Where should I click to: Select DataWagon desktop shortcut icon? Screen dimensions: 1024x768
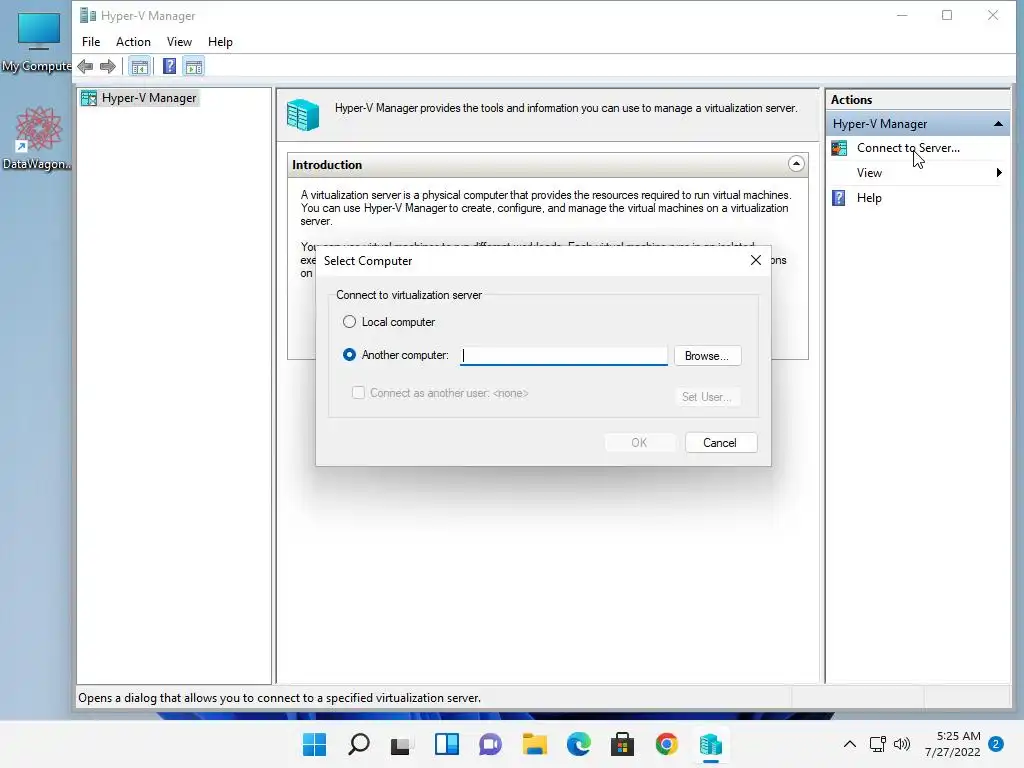[37, 138]
